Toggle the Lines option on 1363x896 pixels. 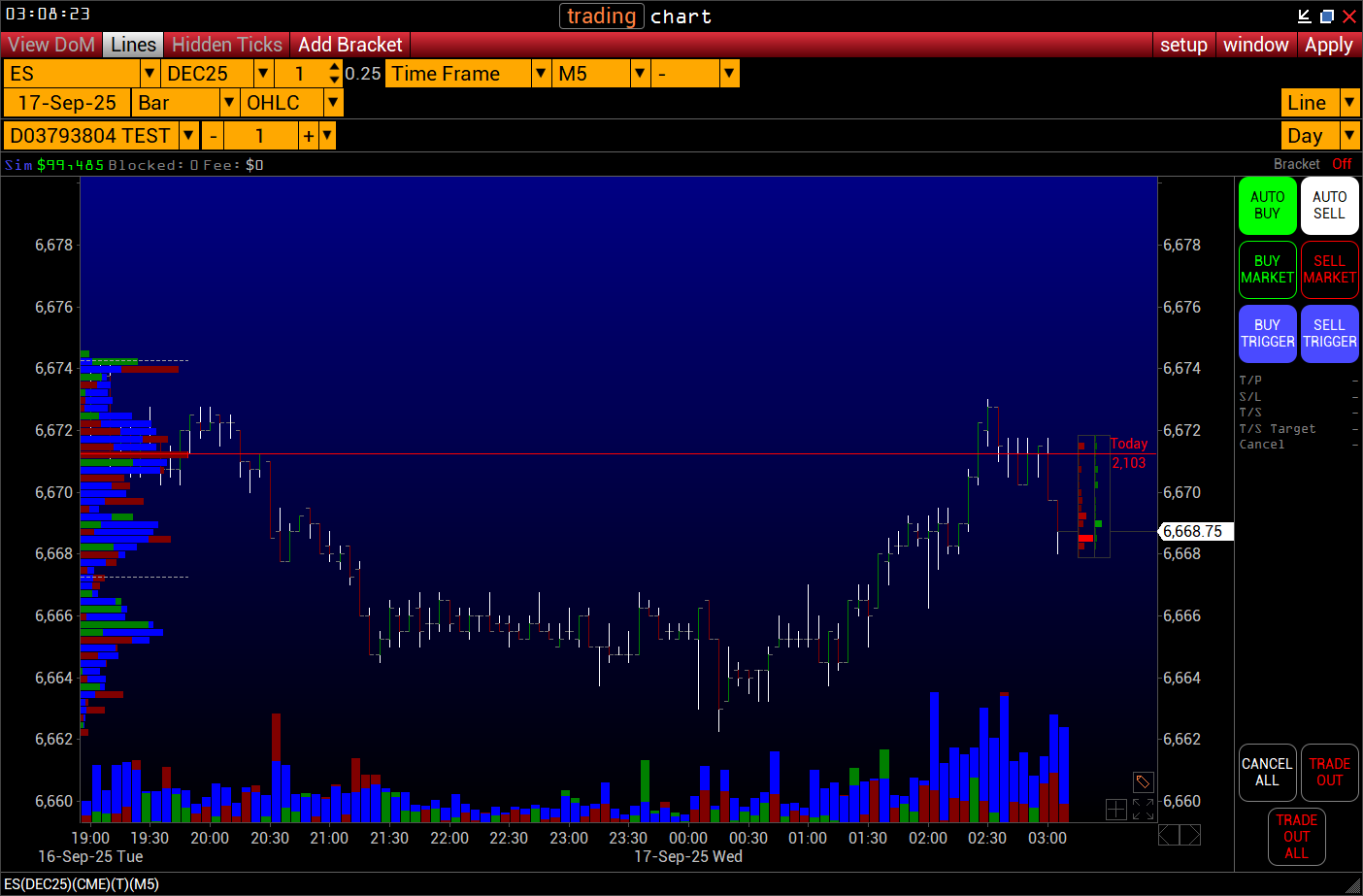point(133,45)
